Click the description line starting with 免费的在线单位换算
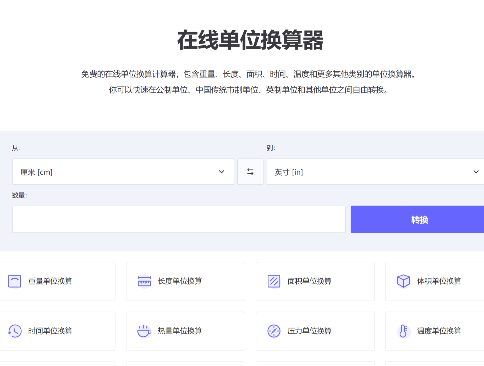Viewport: 484px width, 366px height. point(248,74)
